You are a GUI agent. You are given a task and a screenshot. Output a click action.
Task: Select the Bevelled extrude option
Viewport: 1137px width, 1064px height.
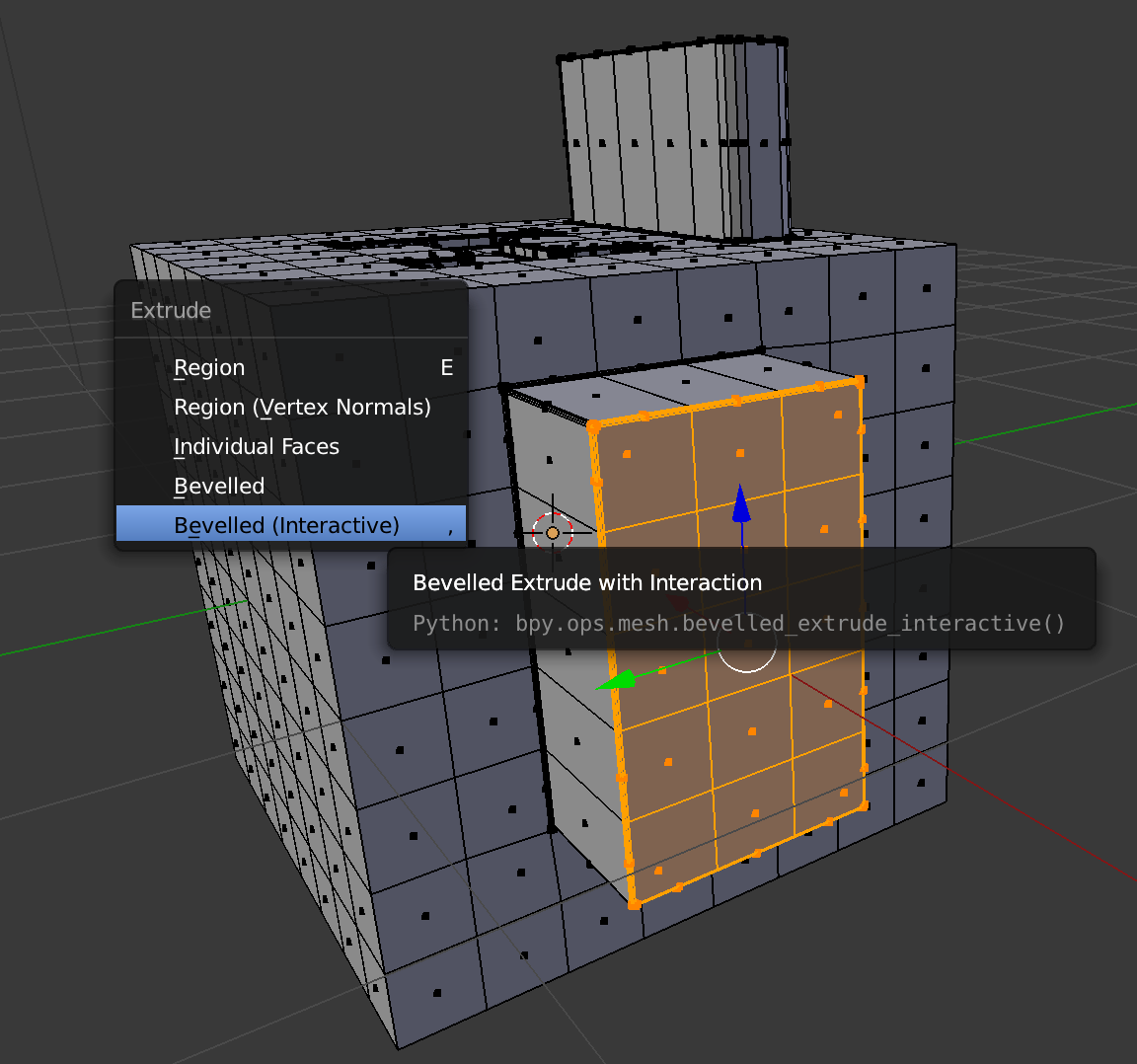291,486
